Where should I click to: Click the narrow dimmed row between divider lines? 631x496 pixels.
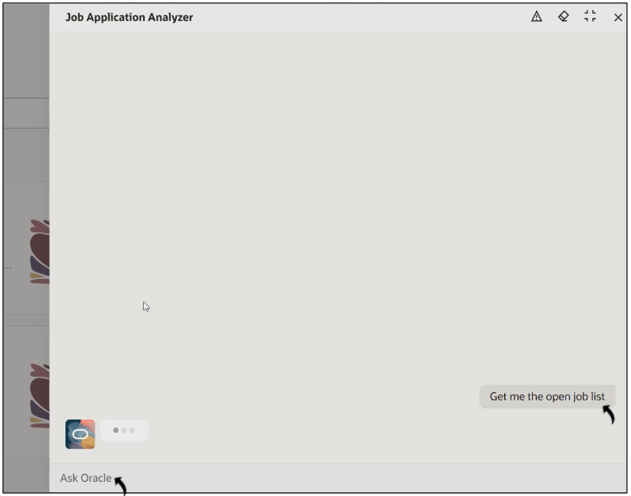(x=25, y=113)
